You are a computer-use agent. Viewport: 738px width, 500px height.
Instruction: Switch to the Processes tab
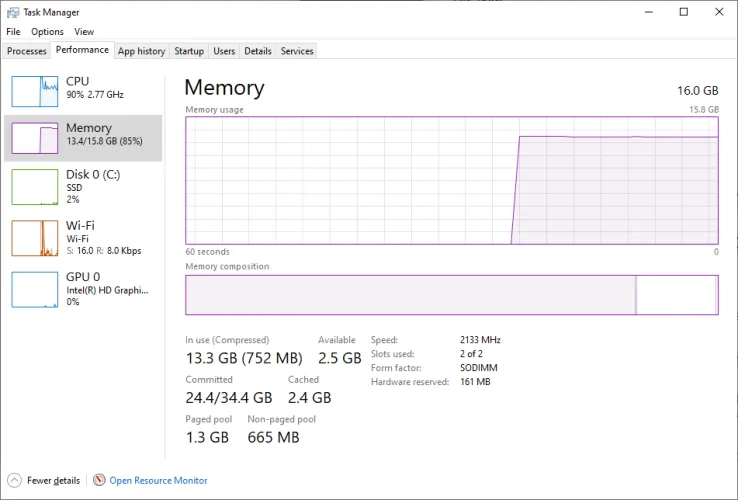point(26,51)
